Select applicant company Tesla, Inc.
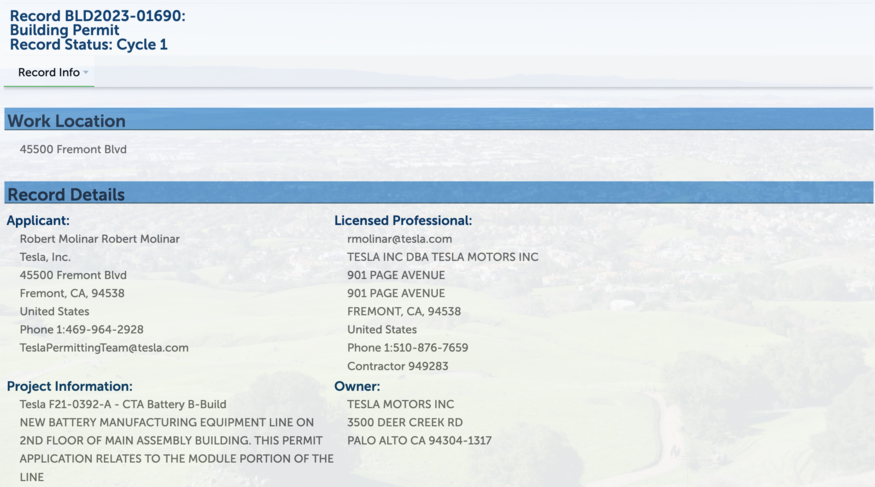 (45, 257)
